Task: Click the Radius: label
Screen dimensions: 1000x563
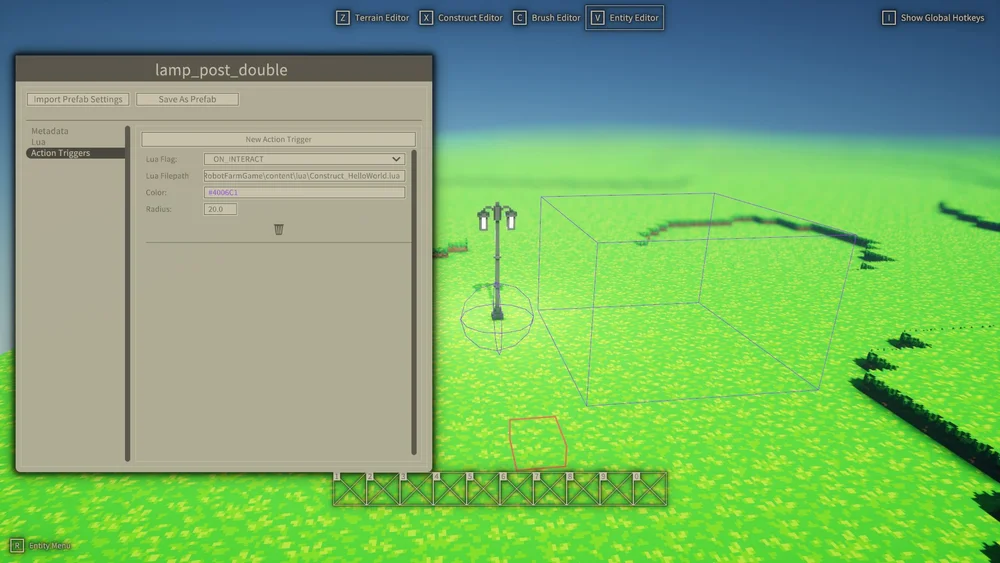Action: pos(158,209)
